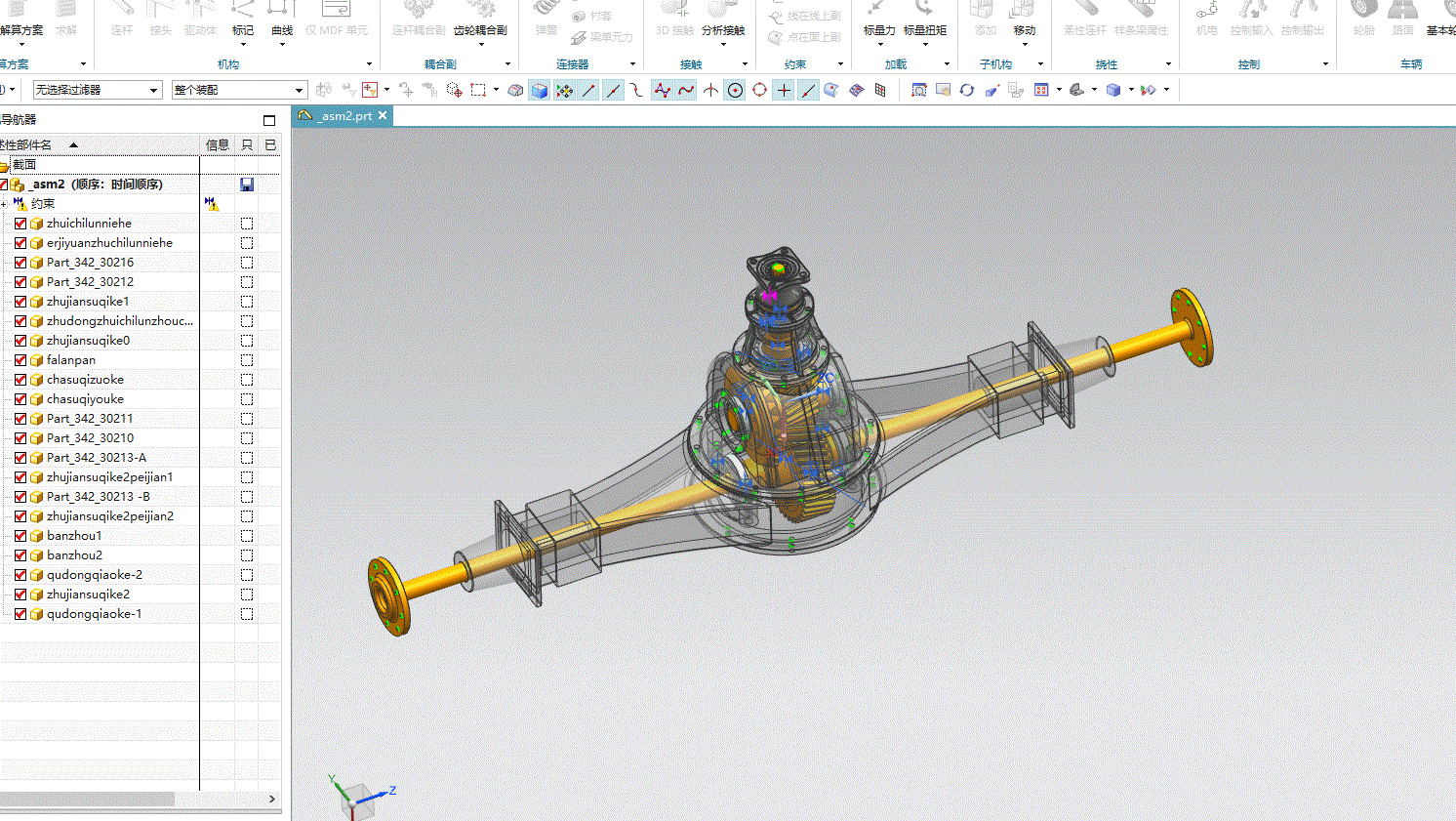
Task: Open the 无选择过滤器 selection filter dropdown
Action: pos(97,90)
